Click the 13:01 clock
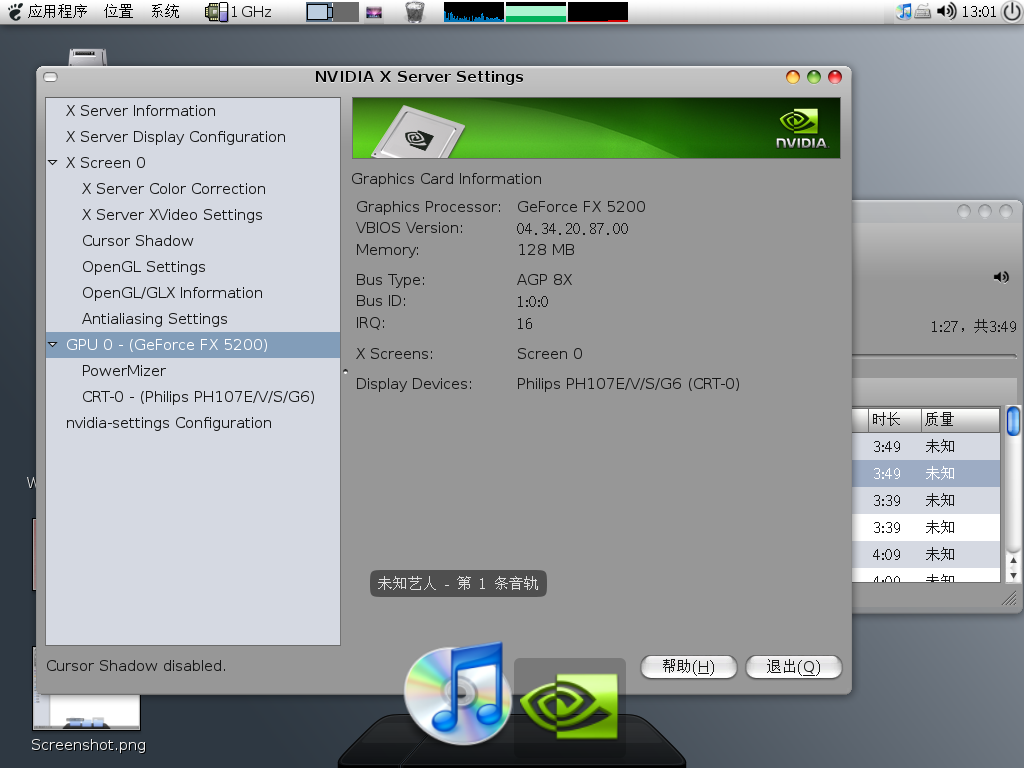1024x768 pixels. click(979, 12)
